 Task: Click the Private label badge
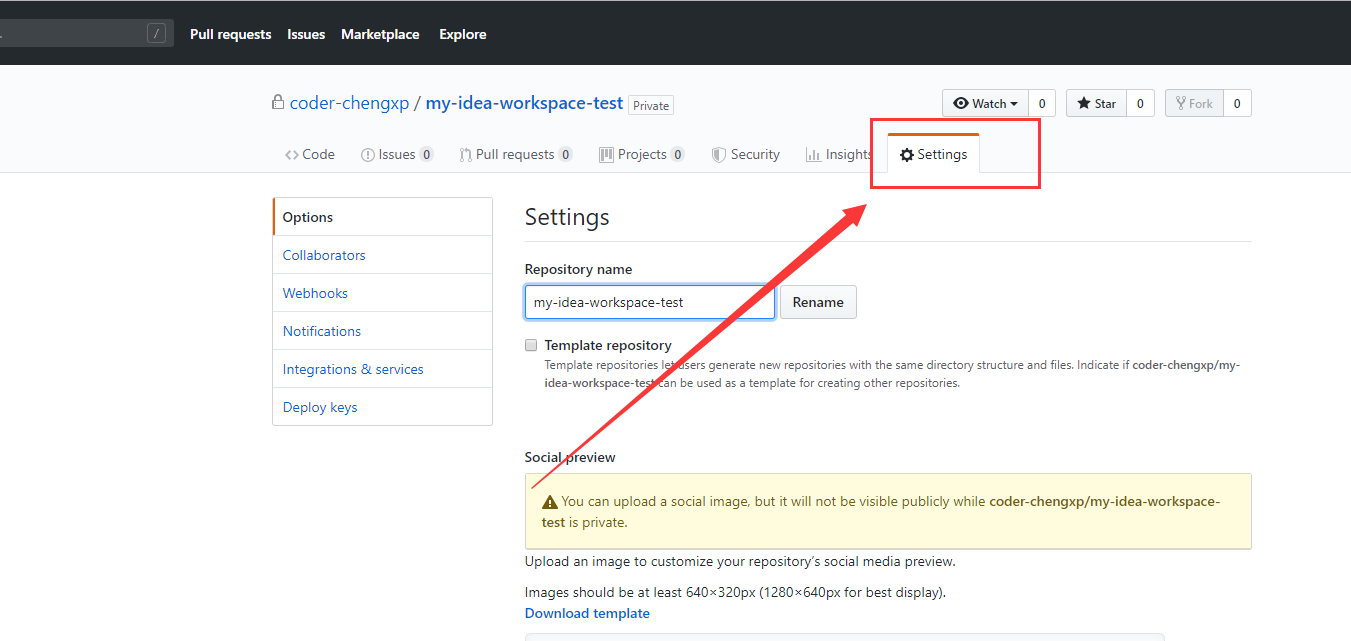coord(651,105)
